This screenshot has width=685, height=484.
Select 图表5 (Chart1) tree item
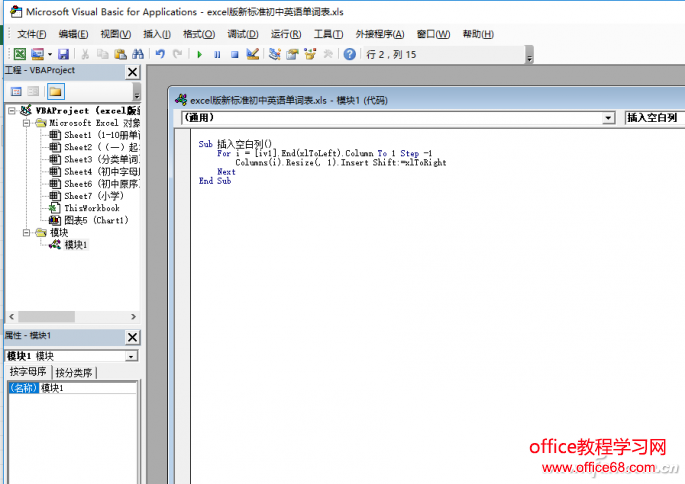[89, 220]
